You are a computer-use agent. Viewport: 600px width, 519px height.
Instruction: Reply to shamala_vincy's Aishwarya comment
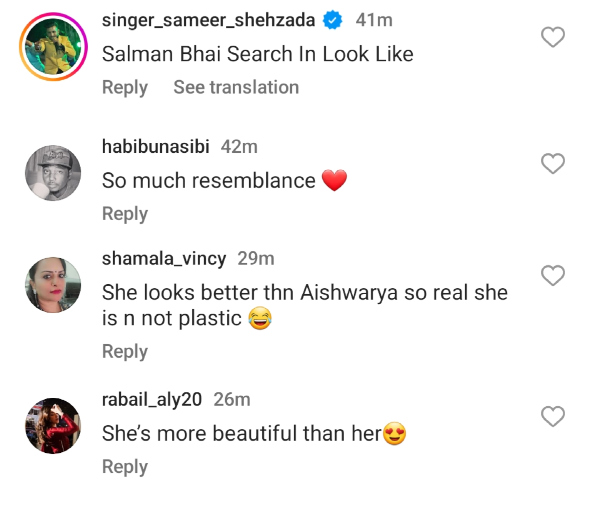click(125, 351)
